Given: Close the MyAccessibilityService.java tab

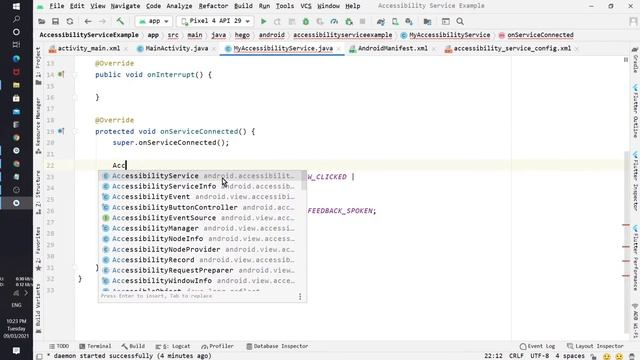Looking at the screenshot, I should click(339, 49).
